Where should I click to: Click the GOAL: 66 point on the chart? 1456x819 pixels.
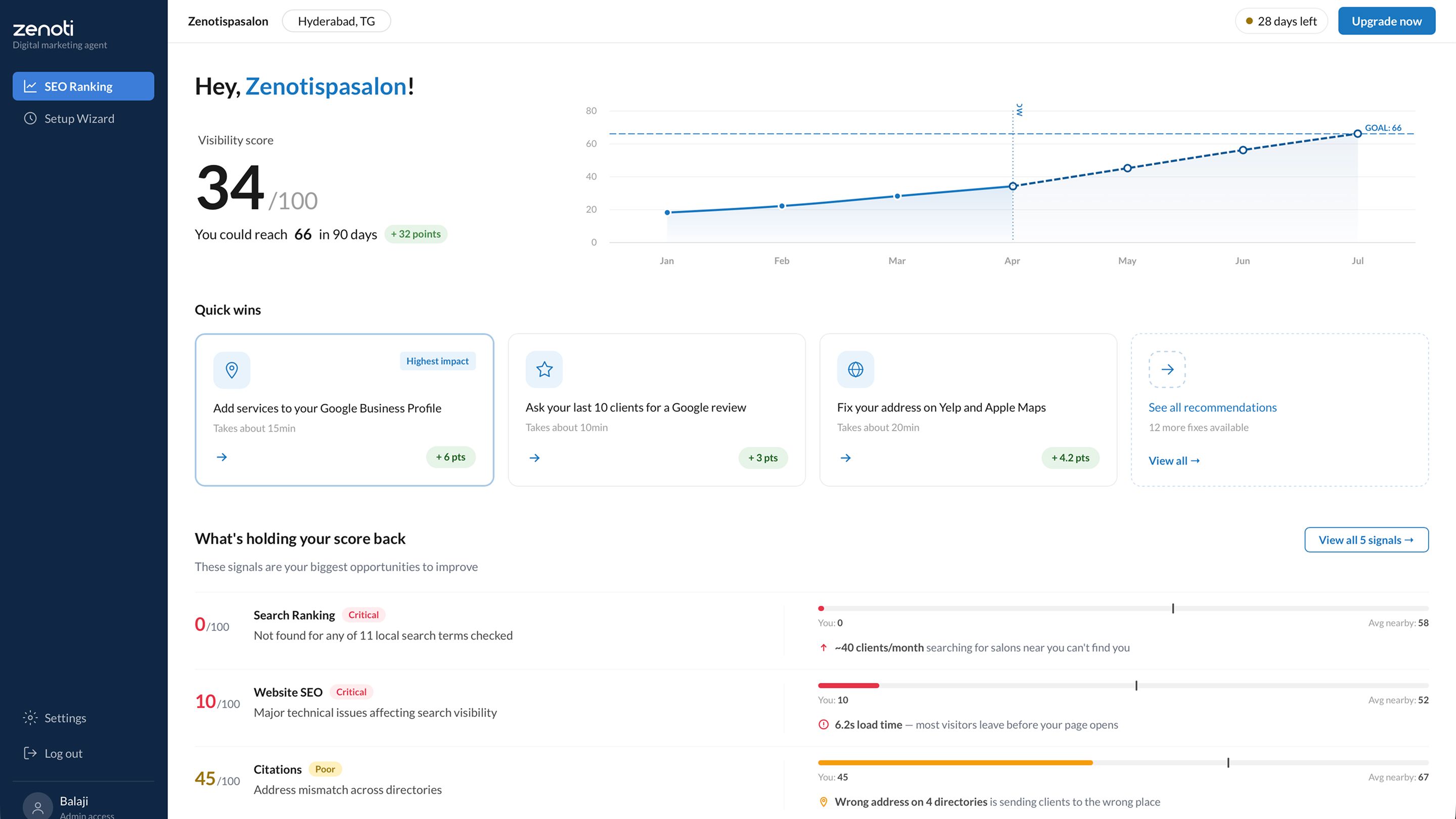[1357, 134]
